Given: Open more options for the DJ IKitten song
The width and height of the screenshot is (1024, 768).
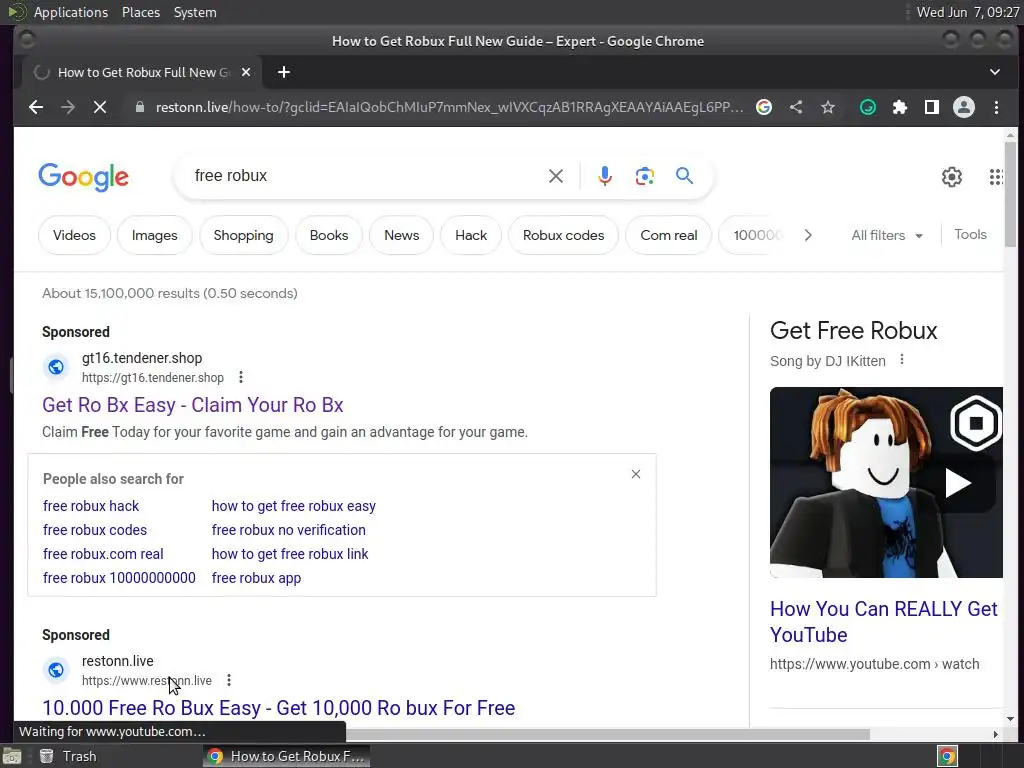Looking at the screenshot, I should (x=902, y=360).
